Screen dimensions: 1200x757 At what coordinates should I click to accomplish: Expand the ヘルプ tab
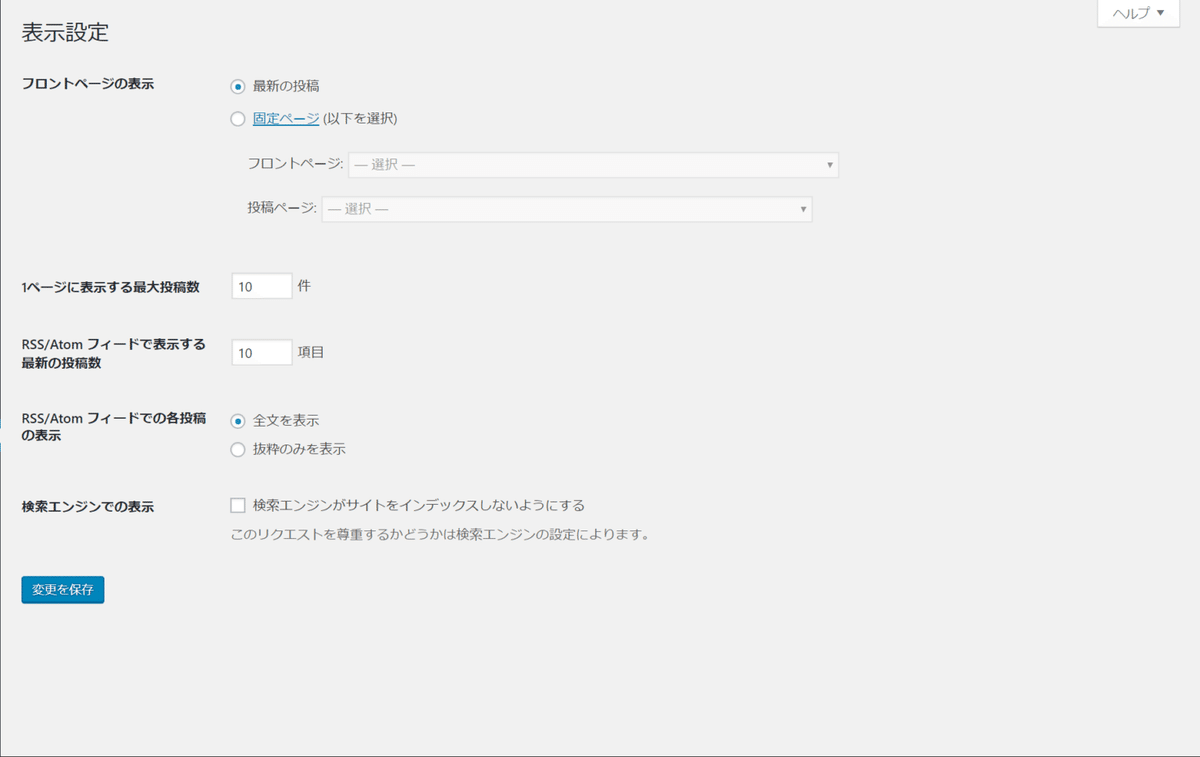pos(1138,13)
